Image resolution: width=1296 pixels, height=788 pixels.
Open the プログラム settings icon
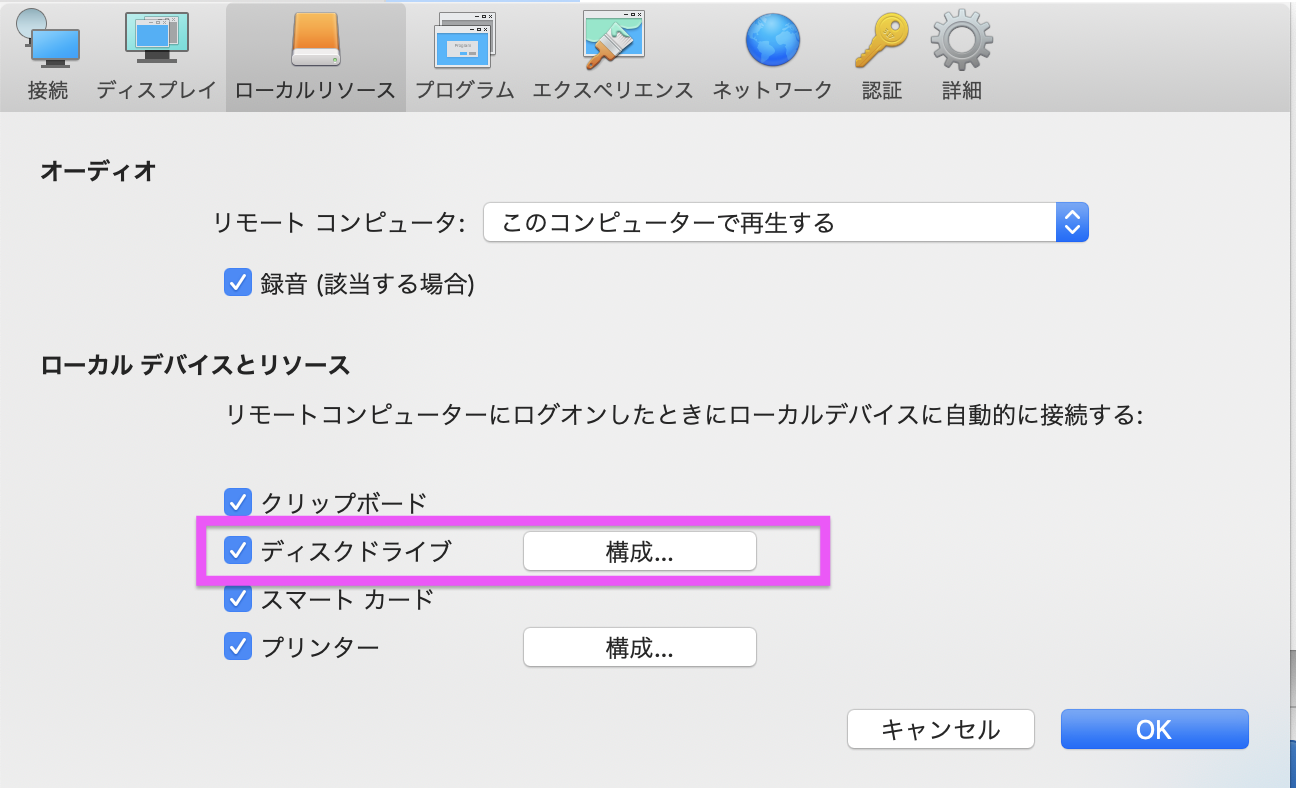click(x=464, y=40)
